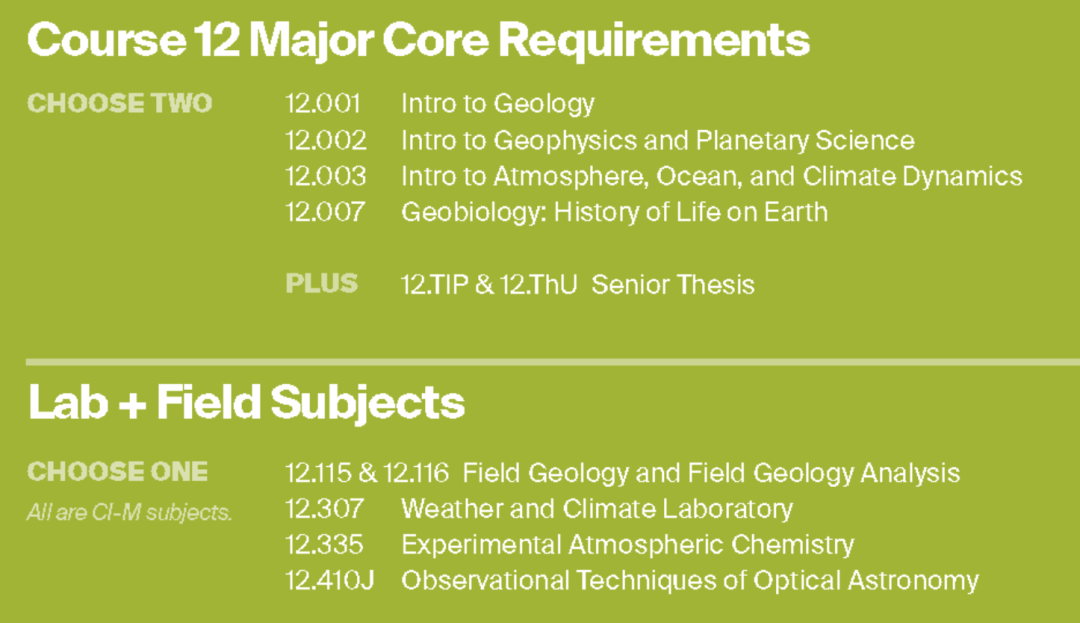Select course number 12.001
Viewport: 1080px width, 623px height.
[x=322, y=104]
